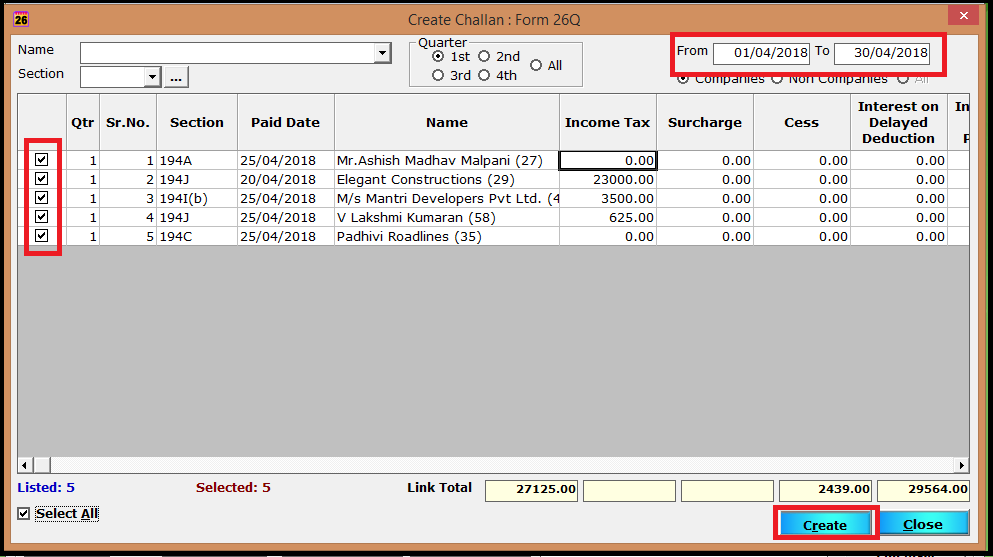Click the 194A section cell
Image resolution: width=993 pixels, height=557 pixels.
pyautogui.click(x=197, y=160)
